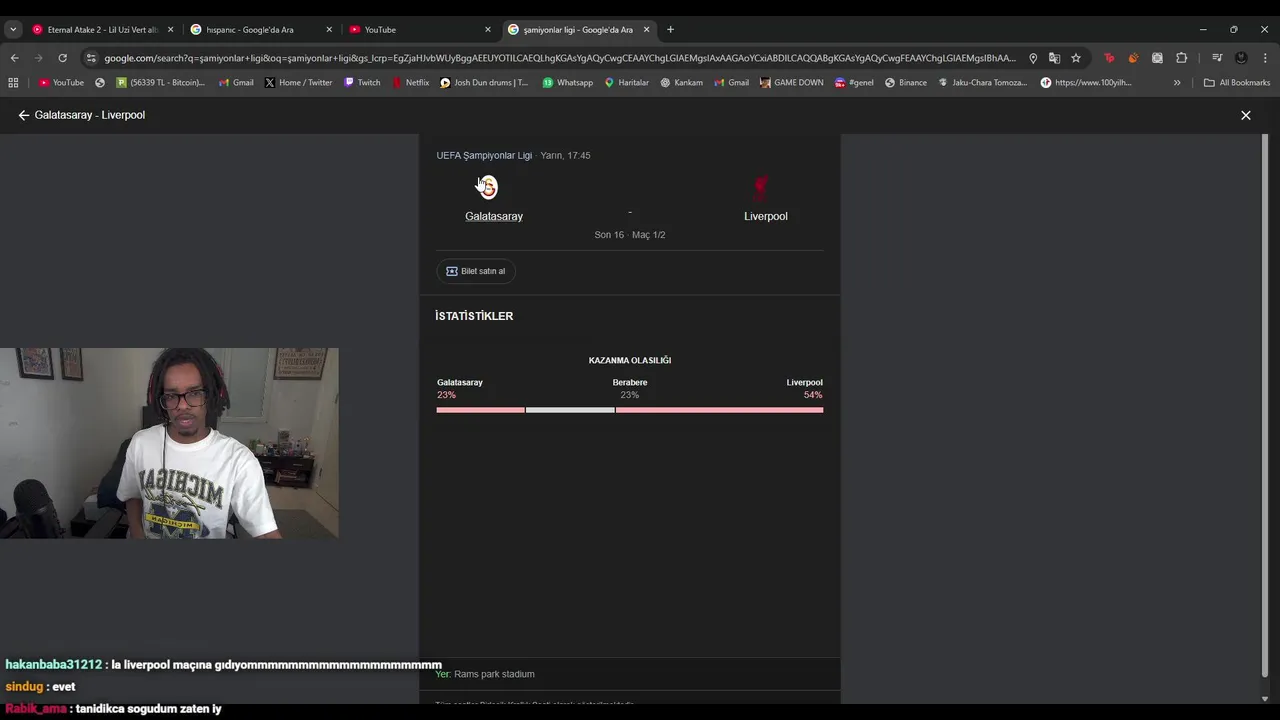The width and height of the screenshot is (1280, 720).
Task: Close the Eternal Atake 2 tab
Action: pyautogui.click(x=170, y=30)
